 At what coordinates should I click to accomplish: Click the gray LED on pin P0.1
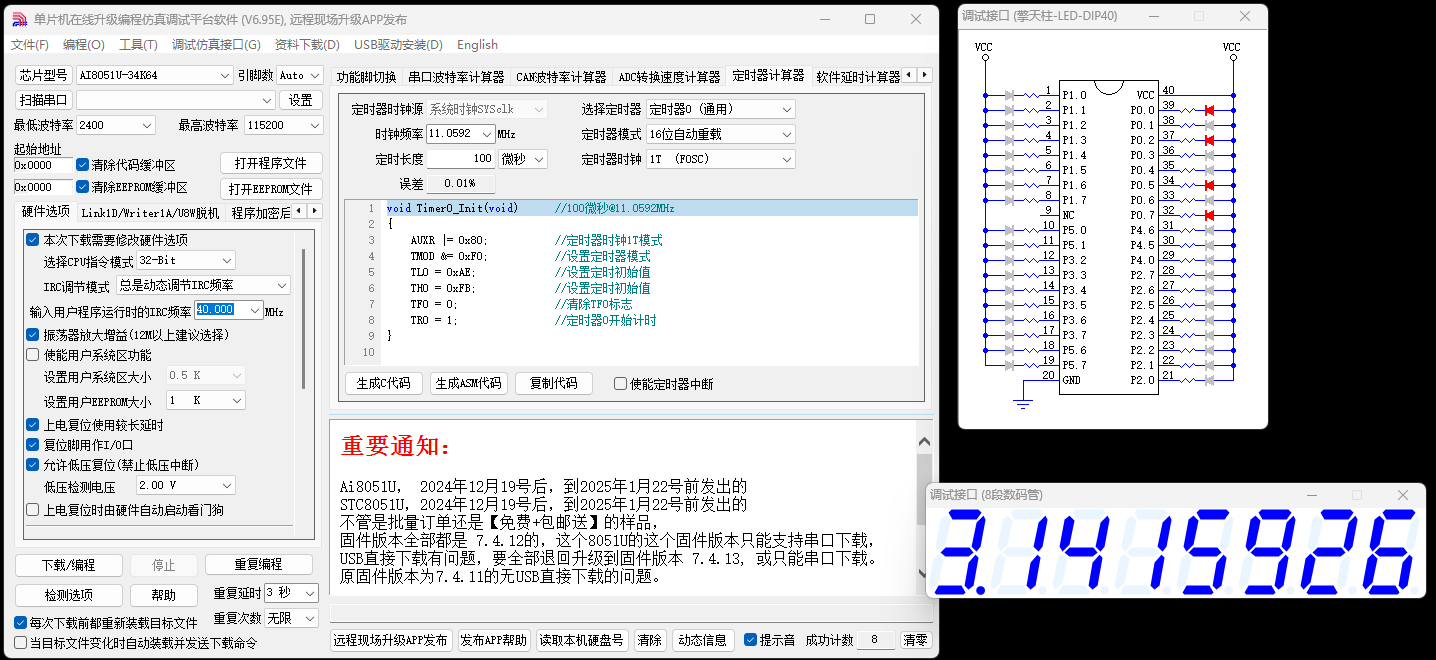(1209, 125)
